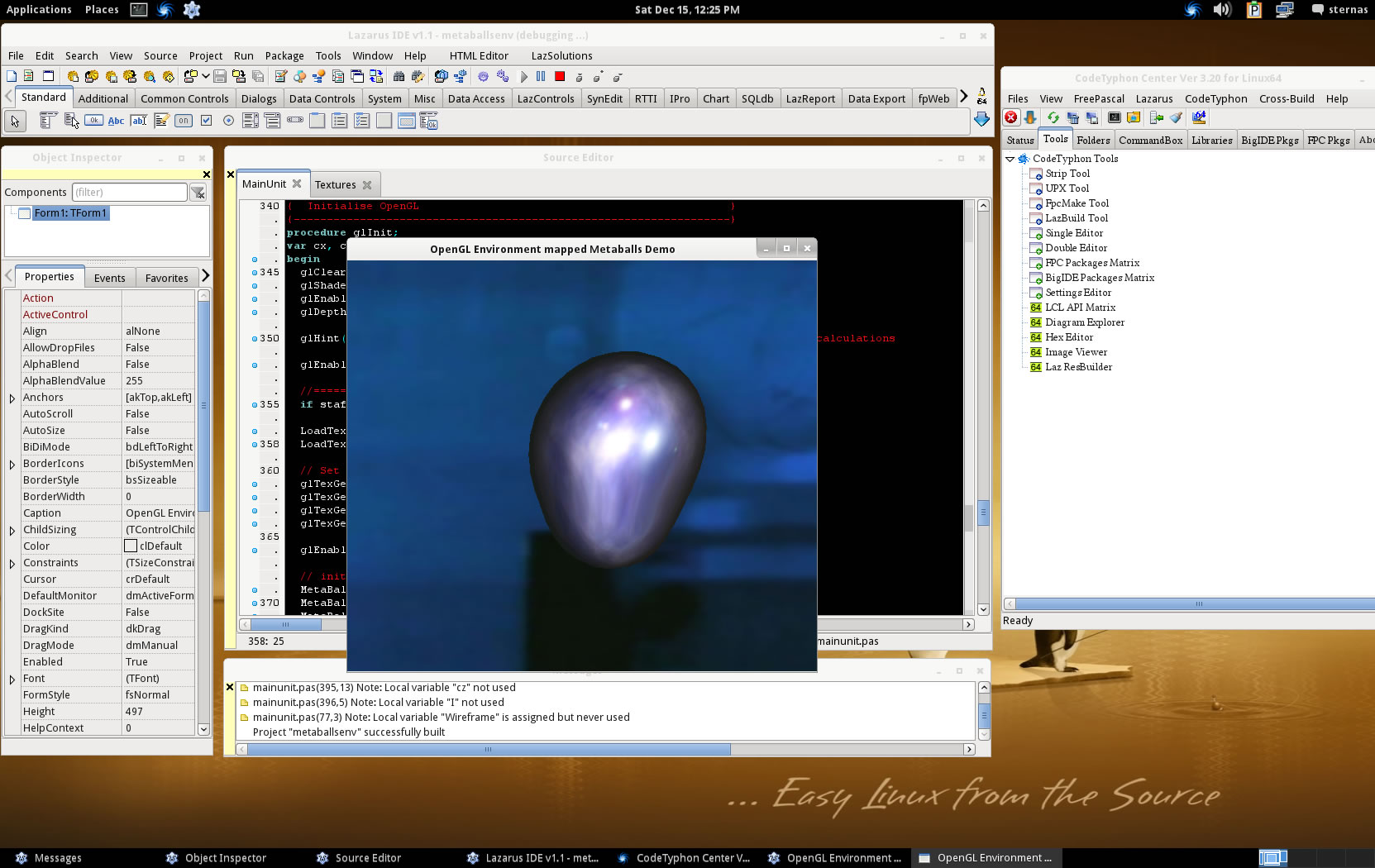Open the Hex Editor tool
Viewport: 1375px width, 868px height.
coord(1069,337)
